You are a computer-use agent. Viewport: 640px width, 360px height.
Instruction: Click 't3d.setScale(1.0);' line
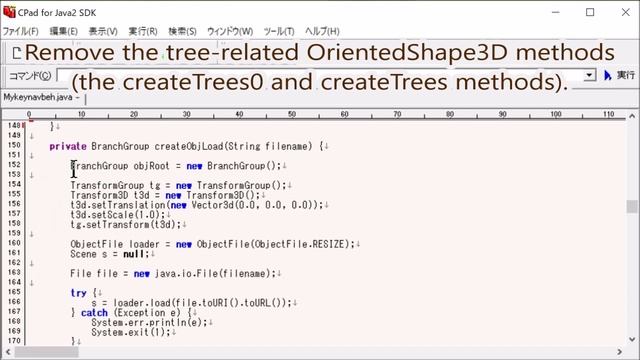tap(118, 215)
